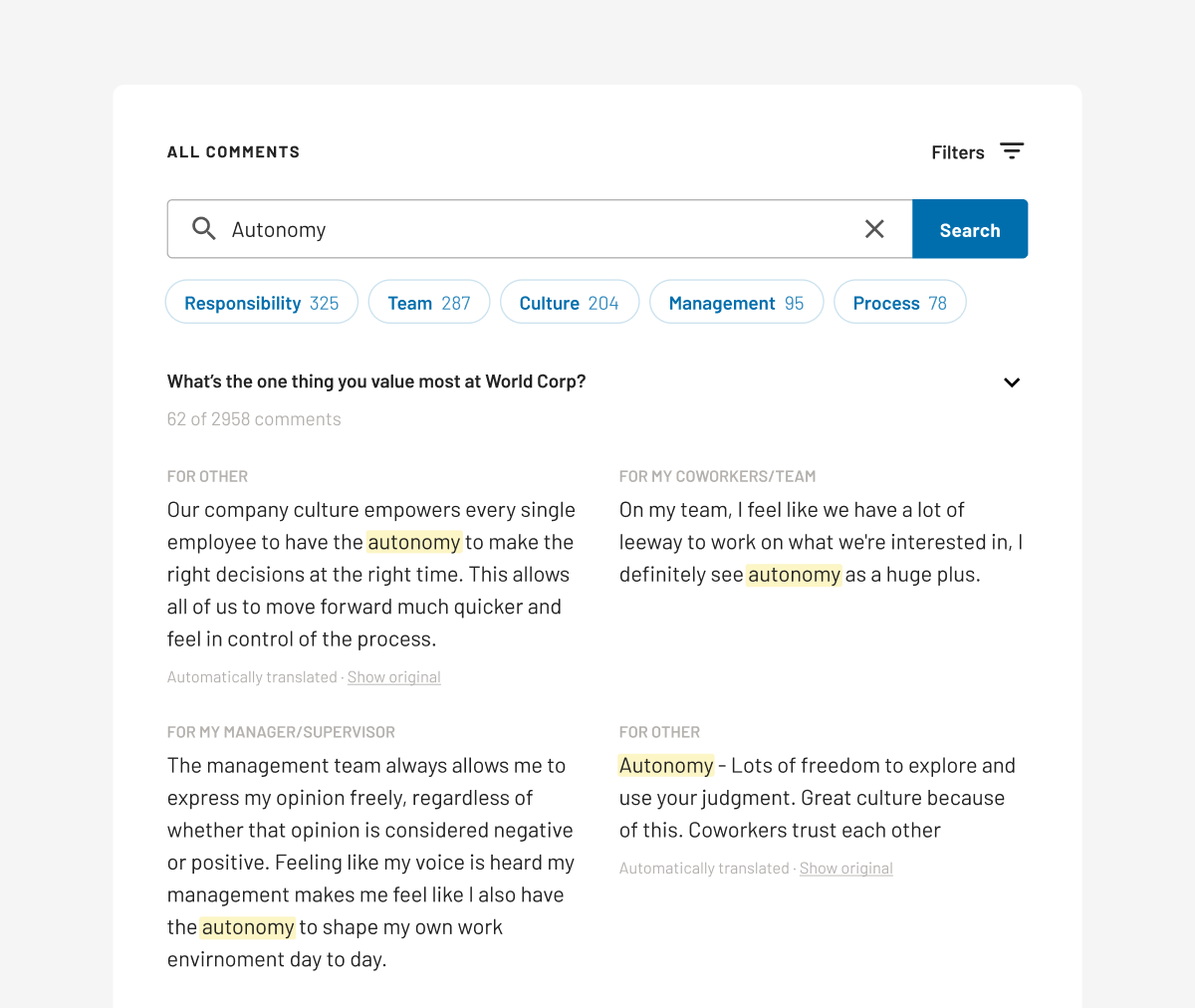
Task: Clear the search field using the X icon
Action: coord(874,228)
